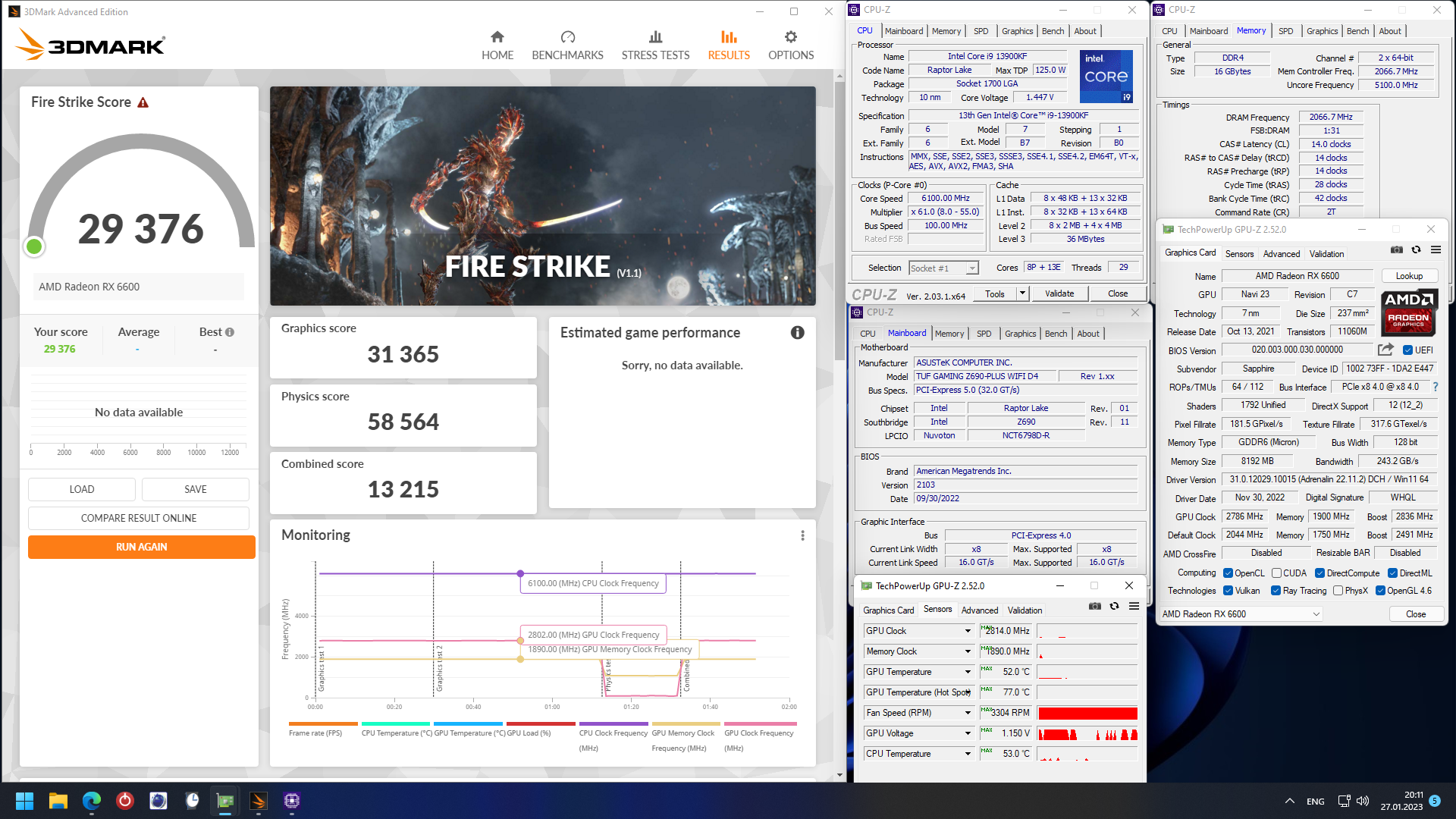Screen dimensions: 1456x819
Task: Click LOAD result button
Action: [x=82, y=489]
